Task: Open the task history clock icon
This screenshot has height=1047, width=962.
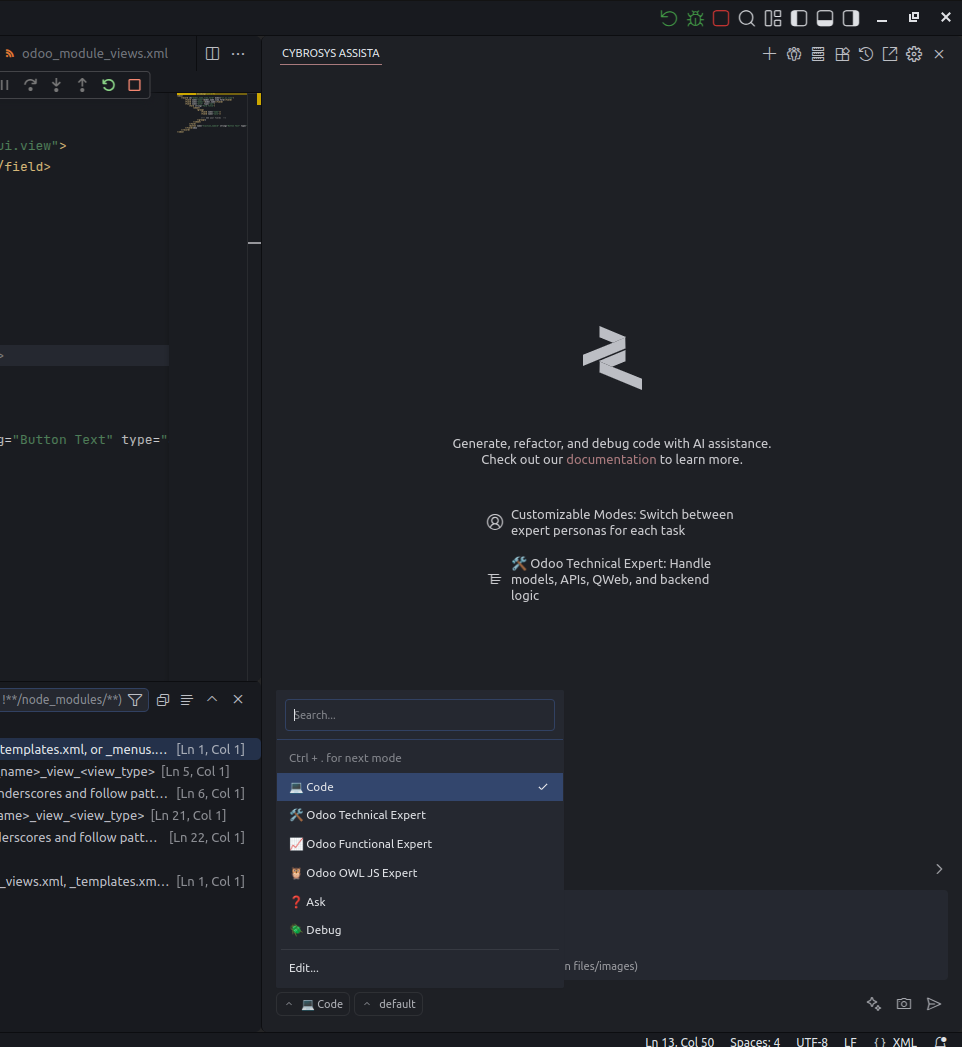Action: point(866,54)
